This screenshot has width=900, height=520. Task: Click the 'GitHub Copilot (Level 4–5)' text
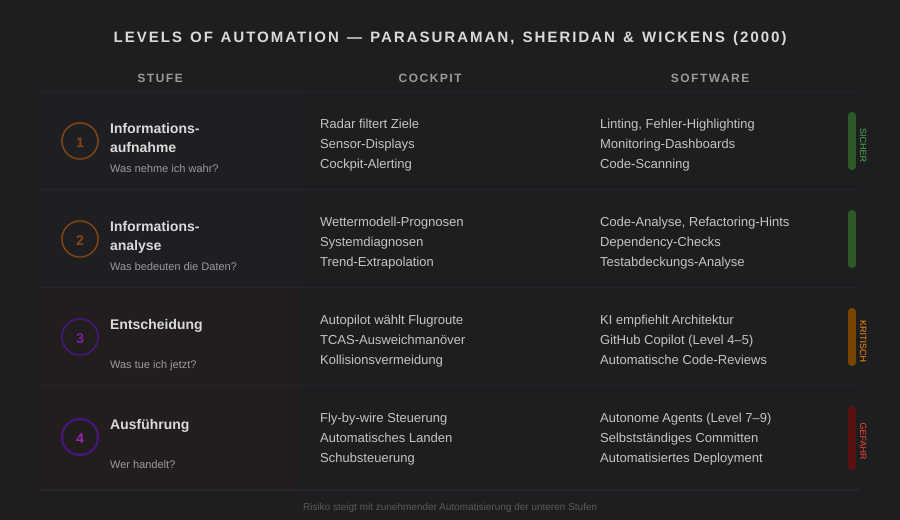point(676,340)
